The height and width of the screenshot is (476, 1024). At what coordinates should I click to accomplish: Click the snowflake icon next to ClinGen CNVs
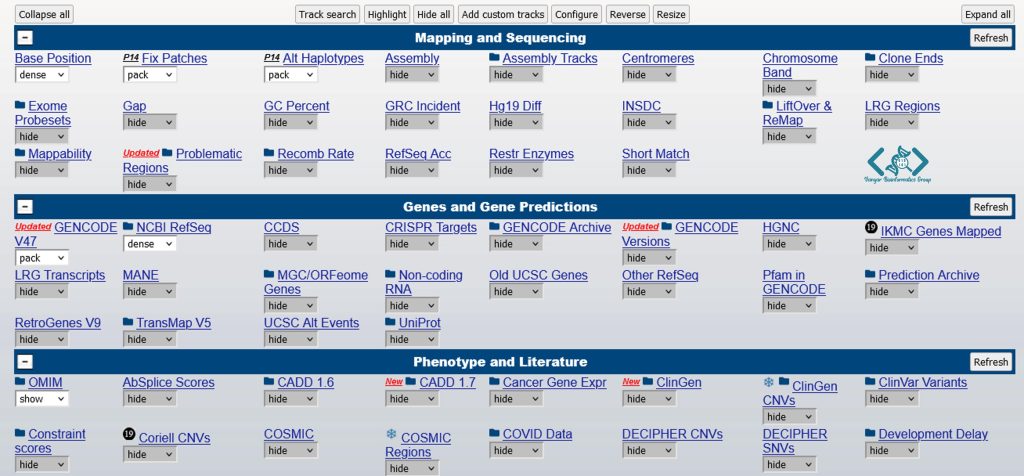pyautogui.click(x=769, y=383)
